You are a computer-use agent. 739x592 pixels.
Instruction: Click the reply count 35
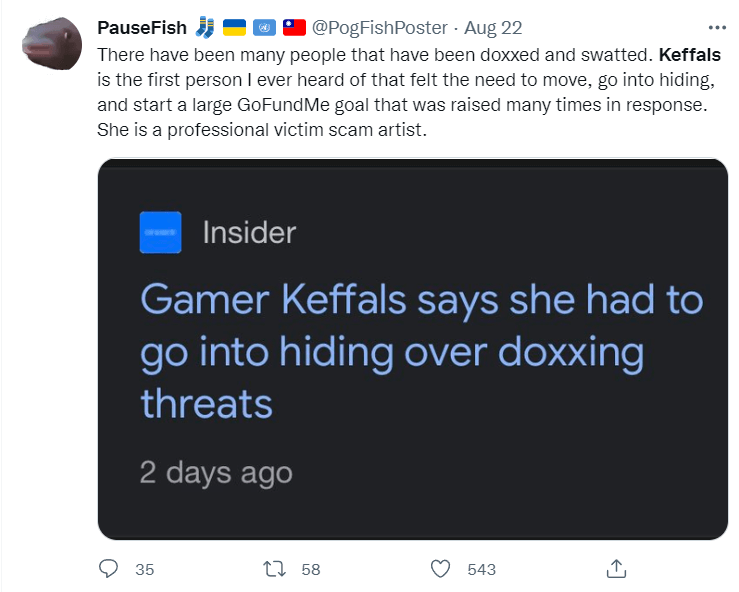coord(145,569)
